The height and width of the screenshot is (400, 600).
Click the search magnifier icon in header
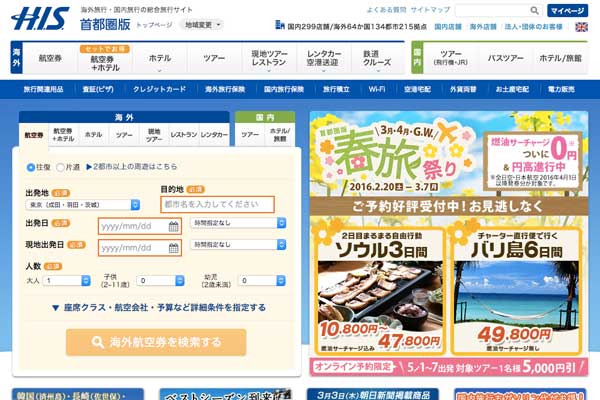click(x=534, y=11)
